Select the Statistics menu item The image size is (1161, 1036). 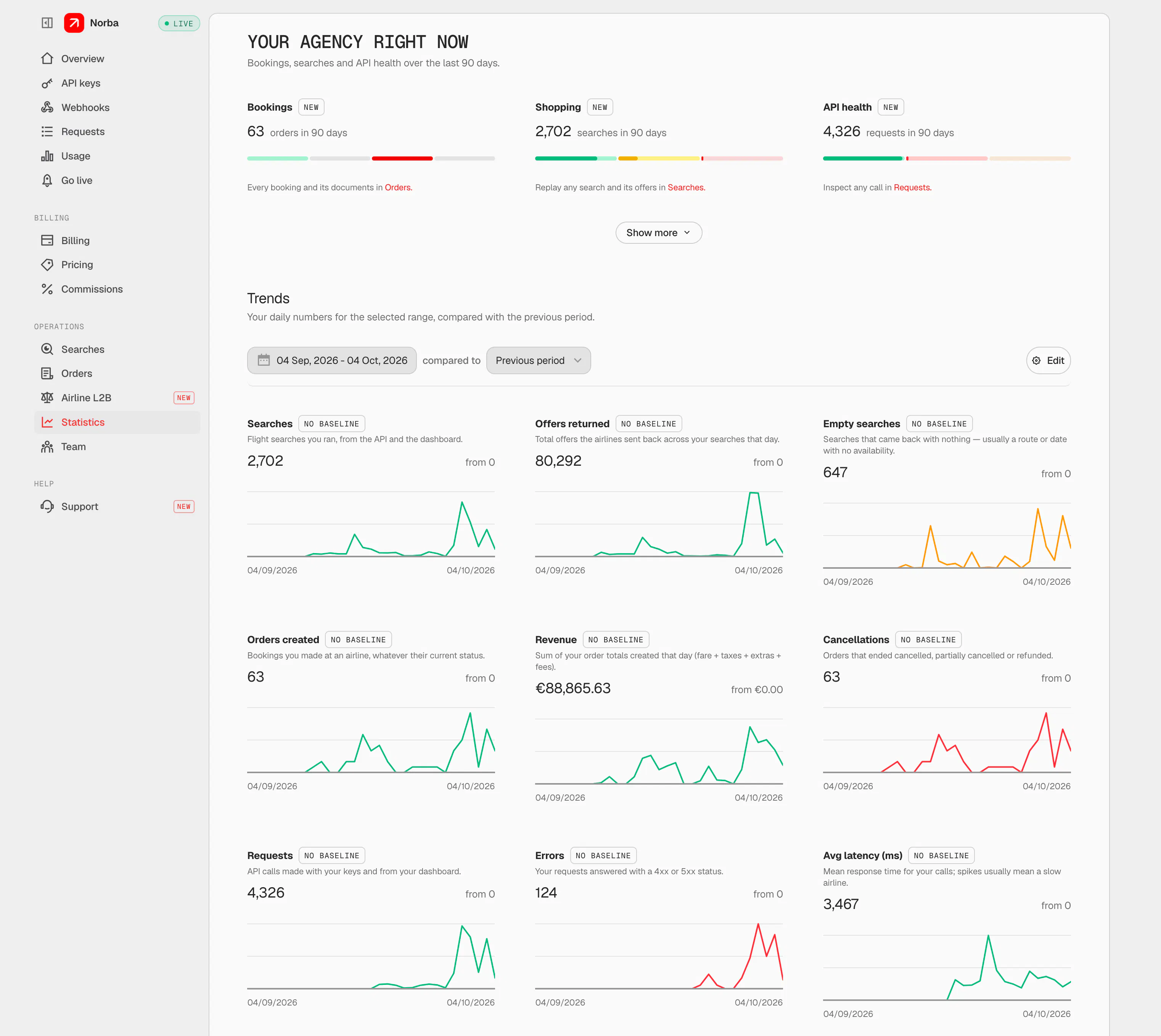[117, 422]
